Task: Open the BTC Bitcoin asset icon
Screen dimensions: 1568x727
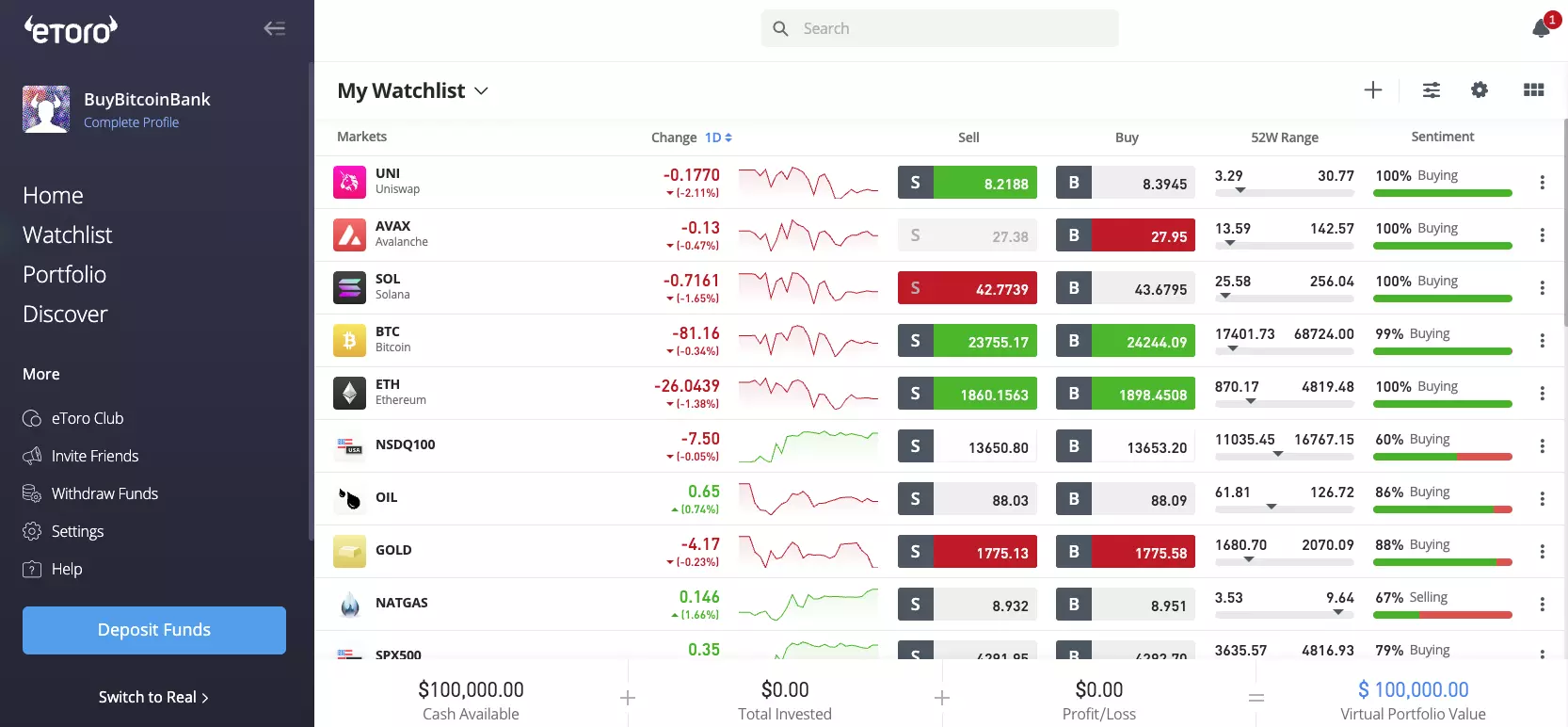Action: coord(349,340)
